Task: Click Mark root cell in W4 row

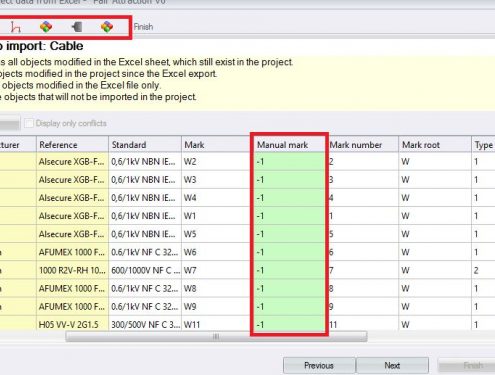Action: click(x=435, y=198)
